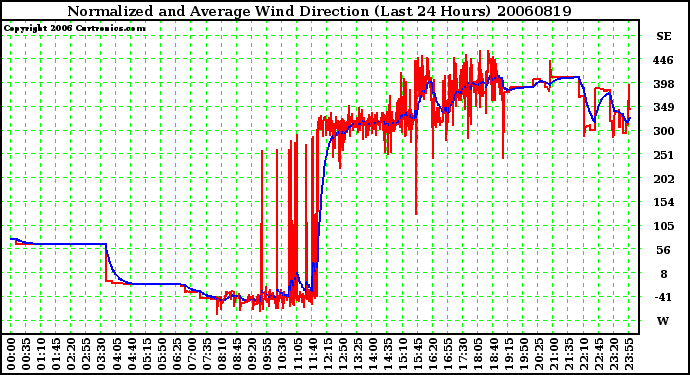This screenshot has height=375, width=690.
Task: Click the 04:40 time label
Action: [132, 354]
